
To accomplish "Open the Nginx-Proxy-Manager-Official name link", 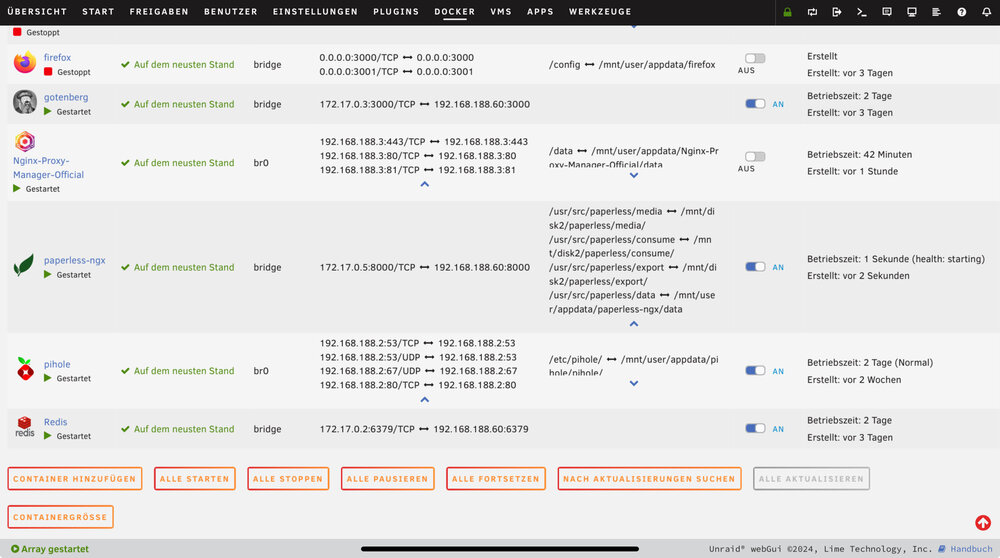I will (48, 168).
